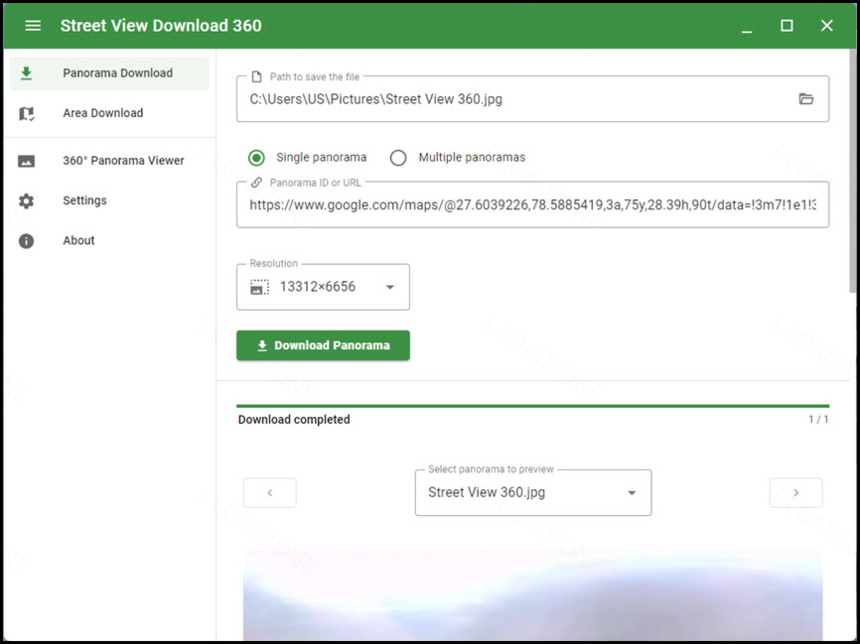Open the About page

tap(110, 241)
